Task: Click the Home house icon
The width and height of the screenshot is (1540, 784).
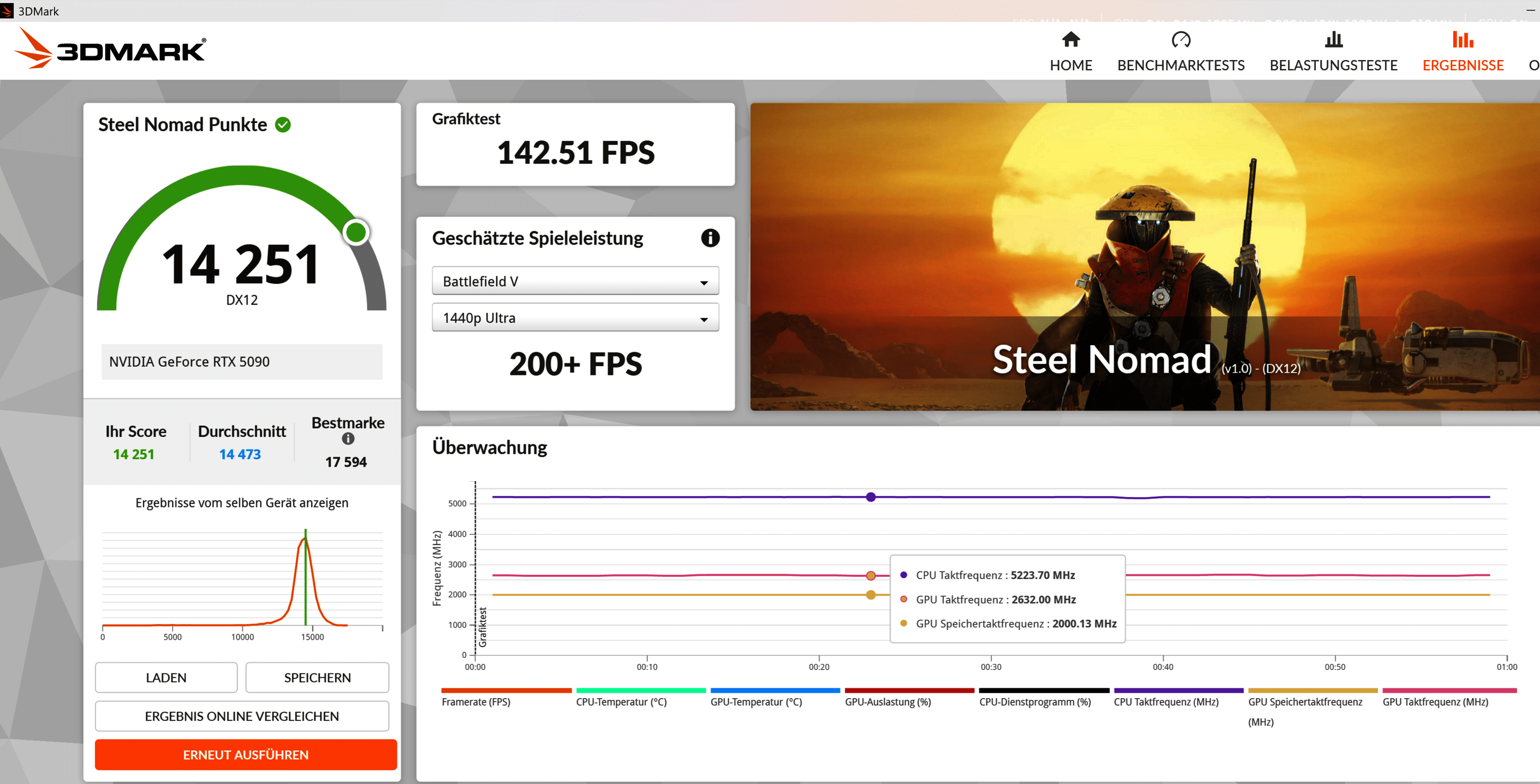Action: [x=1070, y=39]
